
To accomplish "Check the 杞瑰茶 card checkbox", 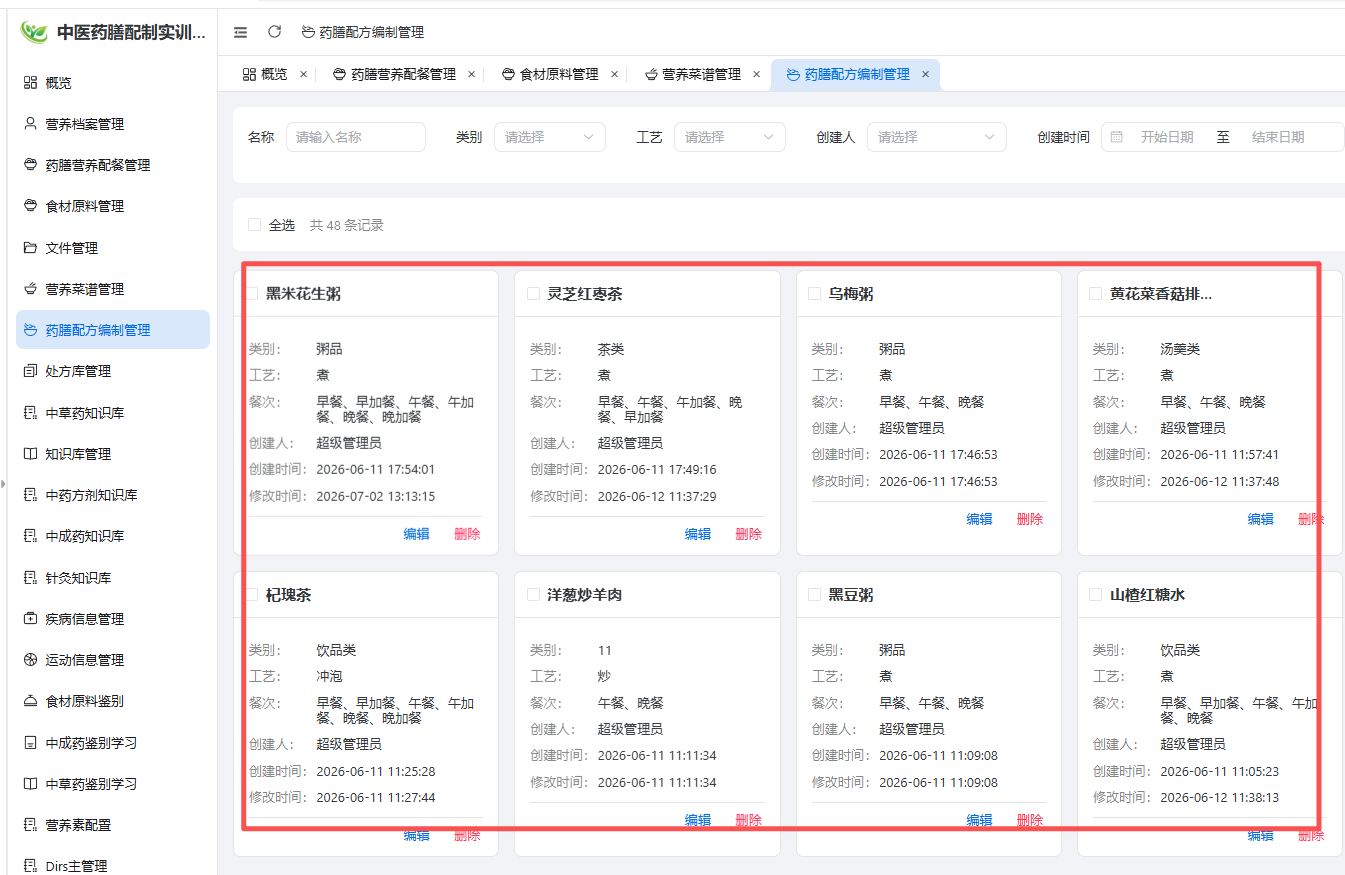I will [x=253, y=594].
